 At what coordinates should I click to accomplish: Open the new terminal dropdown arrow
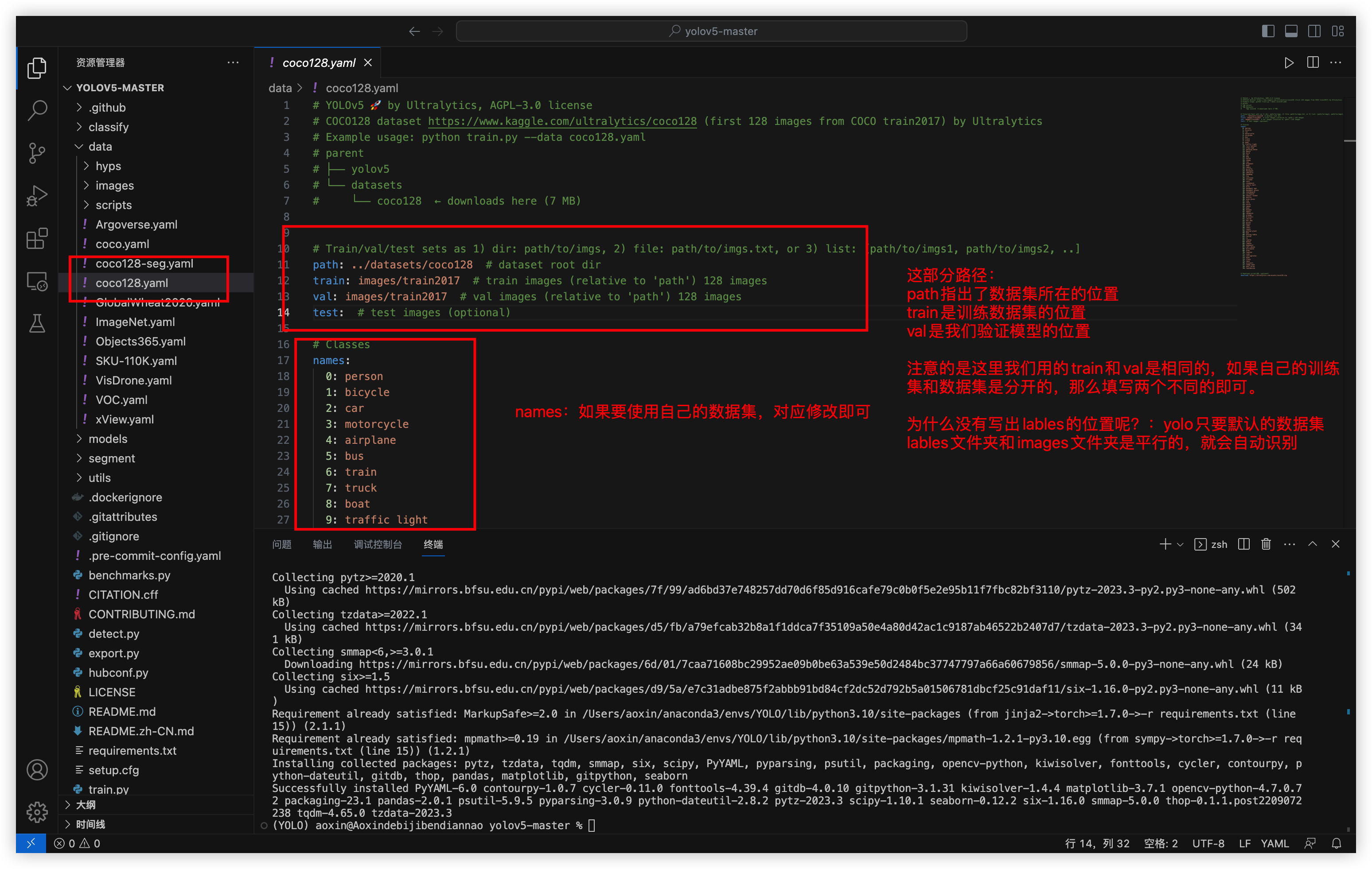(x=1181, y=544)
